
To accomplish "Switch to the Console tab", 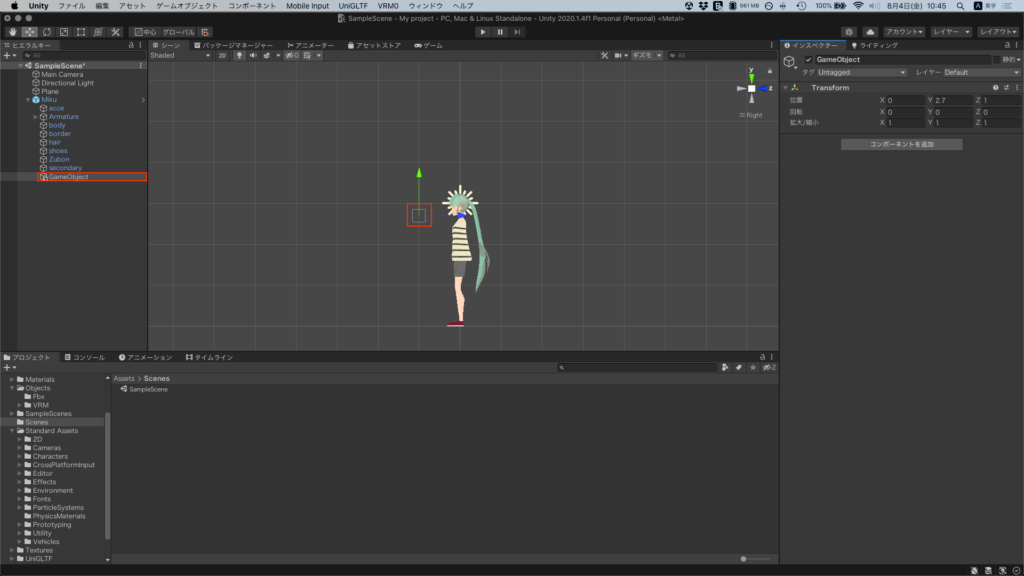I will pyautogui.click(x=85, y=357).
